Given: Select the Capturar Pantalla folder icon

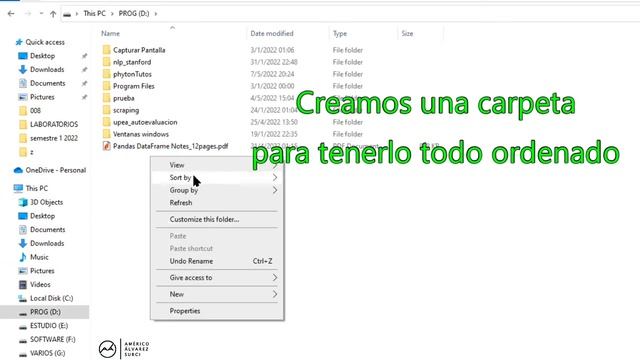Looking at the screenshot, I should pos(107,50).
